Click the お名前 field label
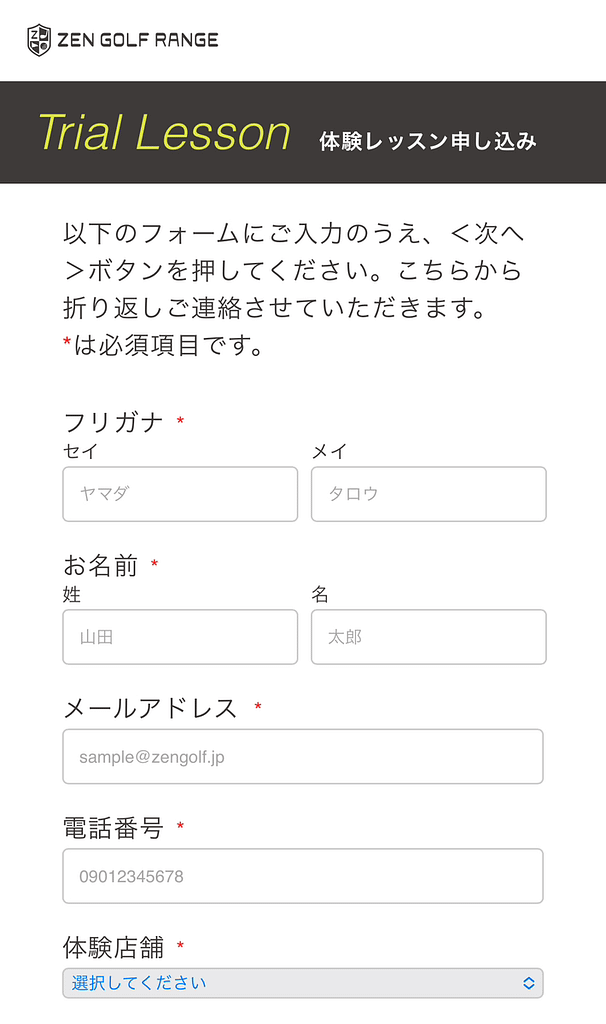 coord(100,566)
